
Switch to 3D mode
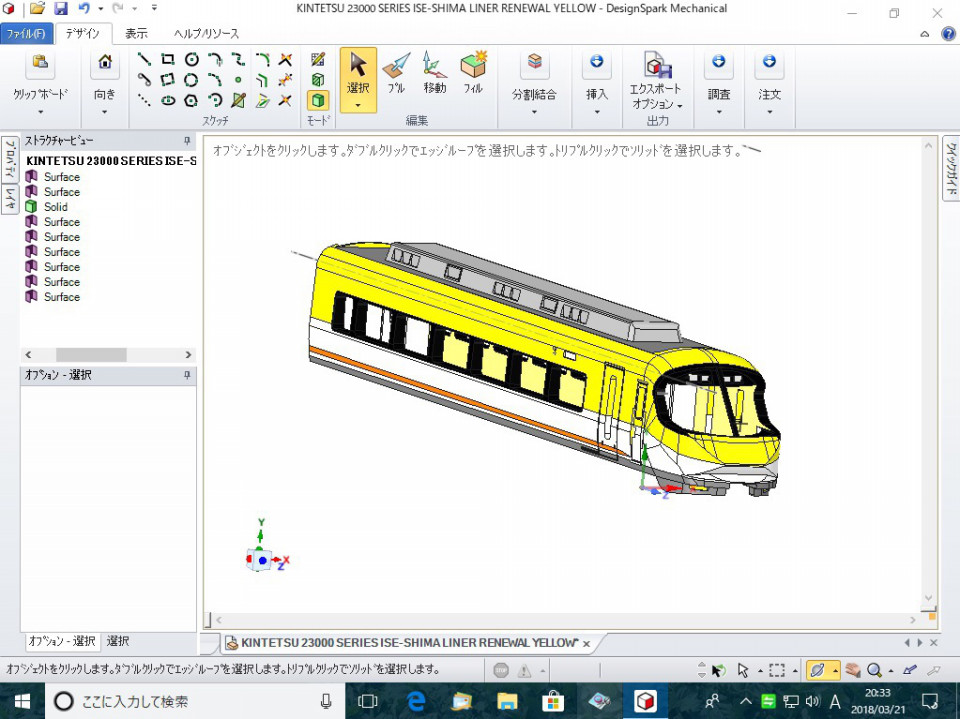tap(318, 100)
